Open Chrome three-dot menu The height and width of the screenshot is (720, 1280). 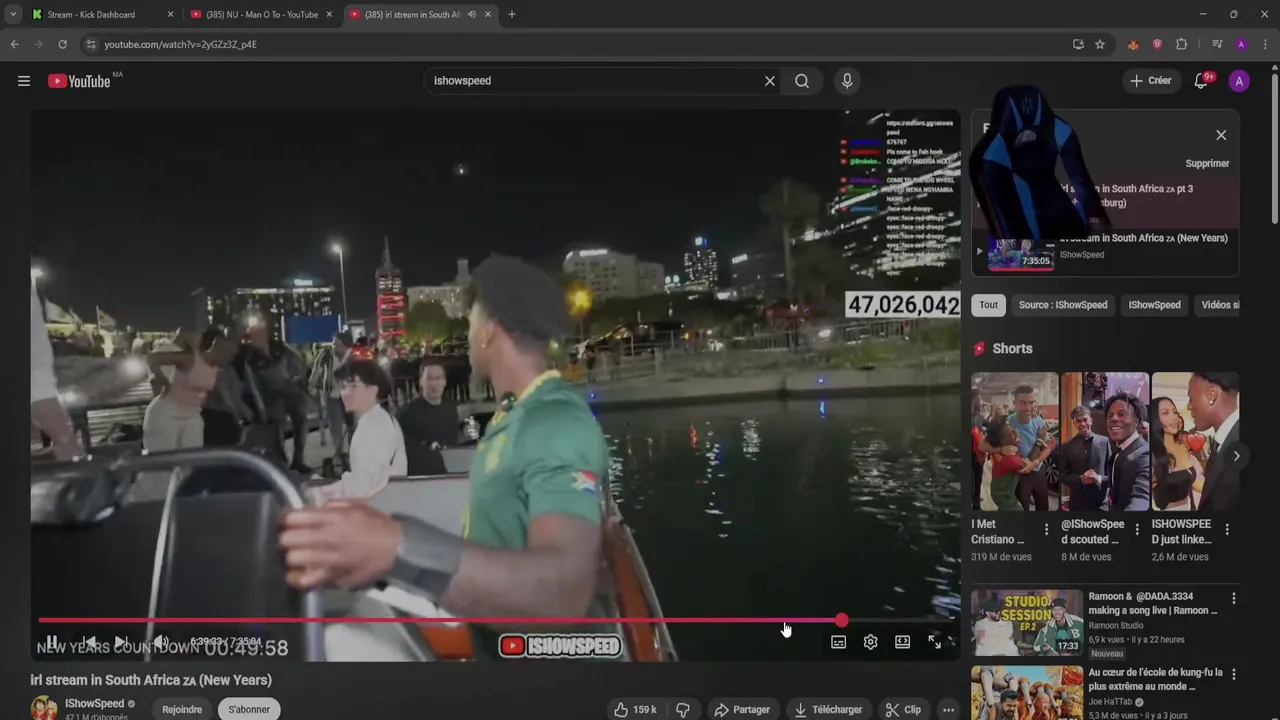coord(1265,44)
